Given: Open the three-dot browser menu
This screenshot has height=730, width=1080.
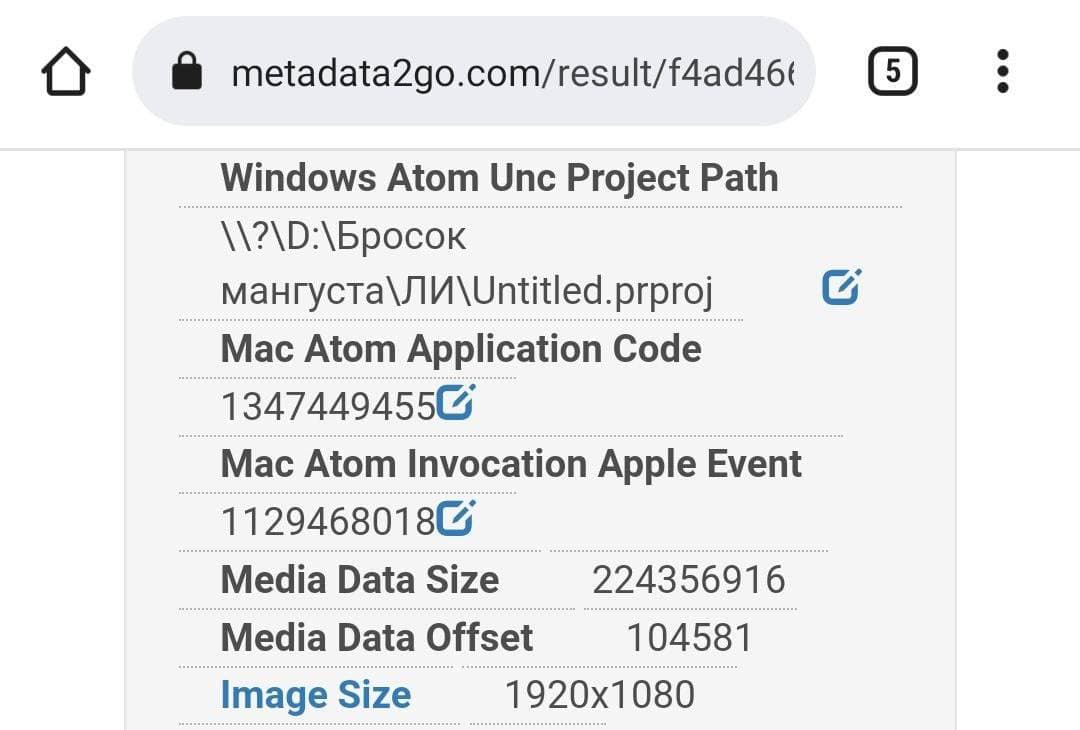Looking at the screenshot, I should [1003, 72].
